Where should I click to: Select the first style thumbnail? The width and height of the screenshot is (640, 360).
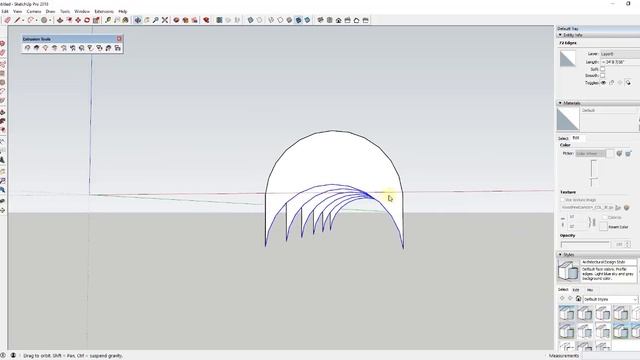pos(567,313)
